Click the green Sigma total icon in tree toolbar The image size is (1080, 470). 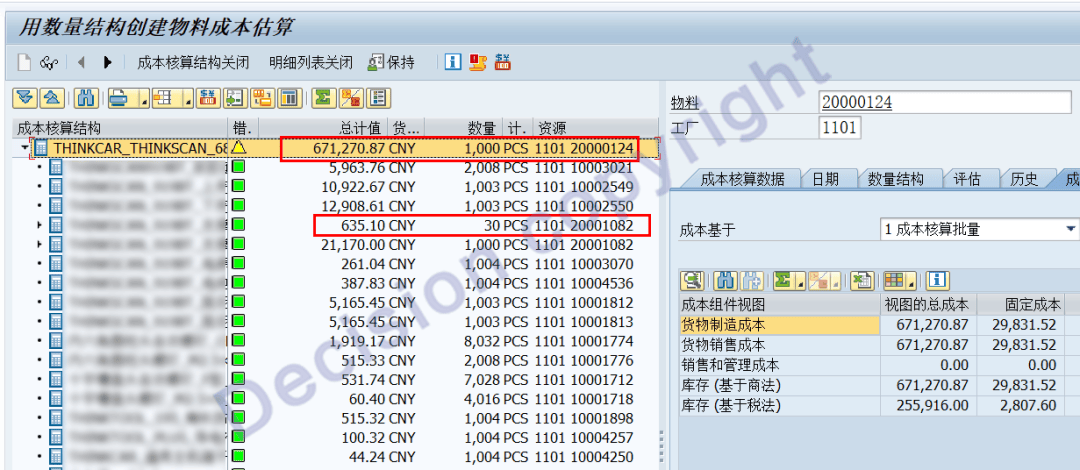point(322,98)
